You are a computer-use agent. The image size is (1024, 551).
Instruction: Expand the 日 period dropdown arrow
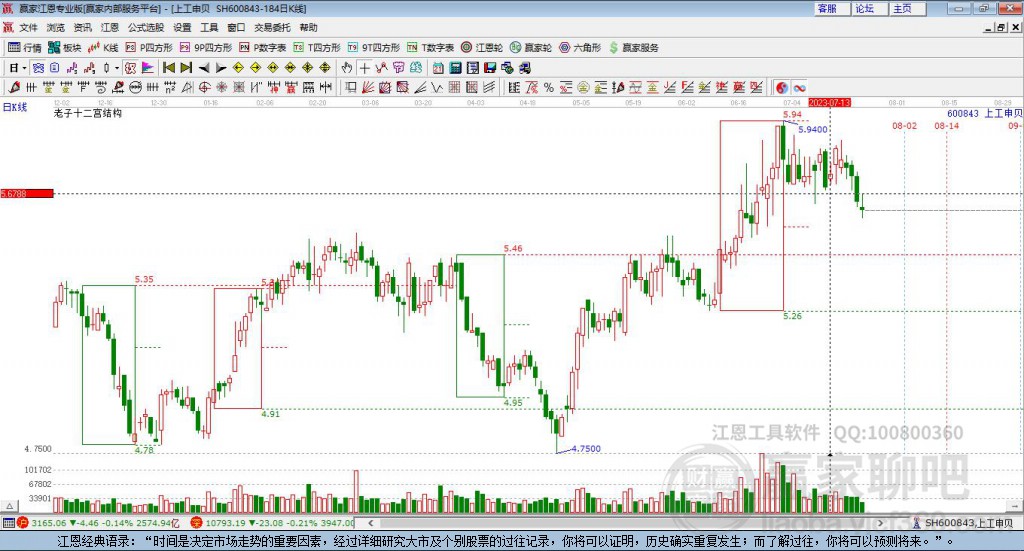24,68
